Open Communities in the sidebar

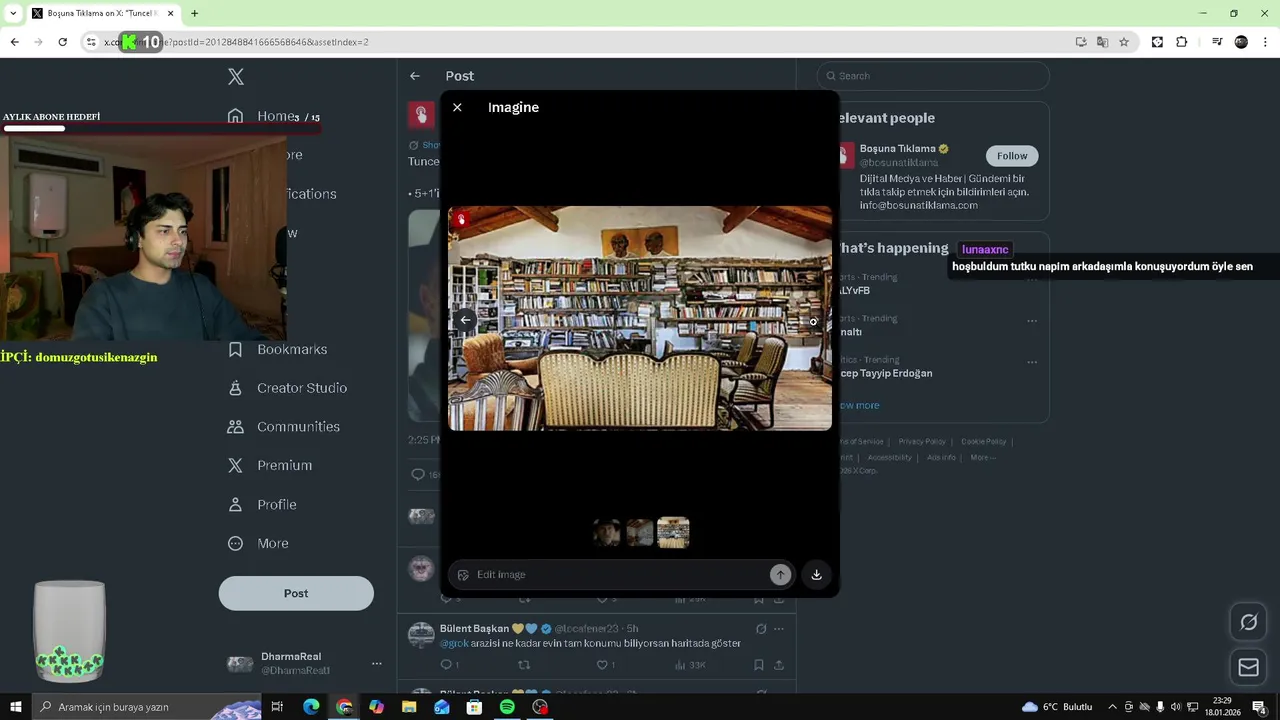tap(284, 426)
